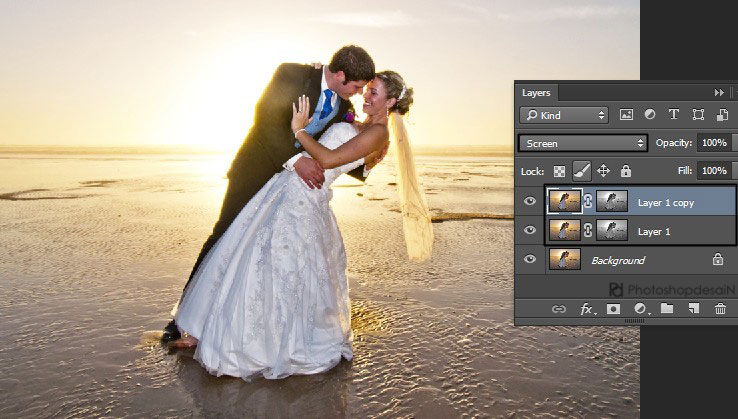Viewport: 738px width, 419px height.
Task: Click the shape layer filter icon
Action: coord(698,115)
